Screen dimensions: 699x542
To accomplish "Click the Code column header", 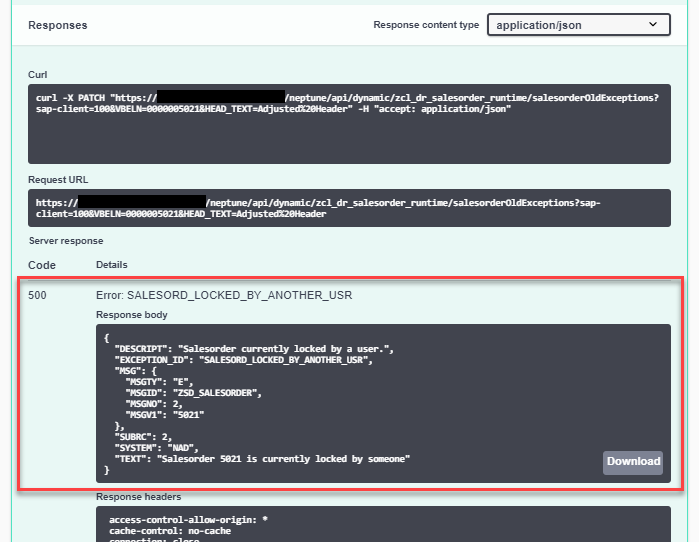I will pyautogui.click(x=42, y=265).
